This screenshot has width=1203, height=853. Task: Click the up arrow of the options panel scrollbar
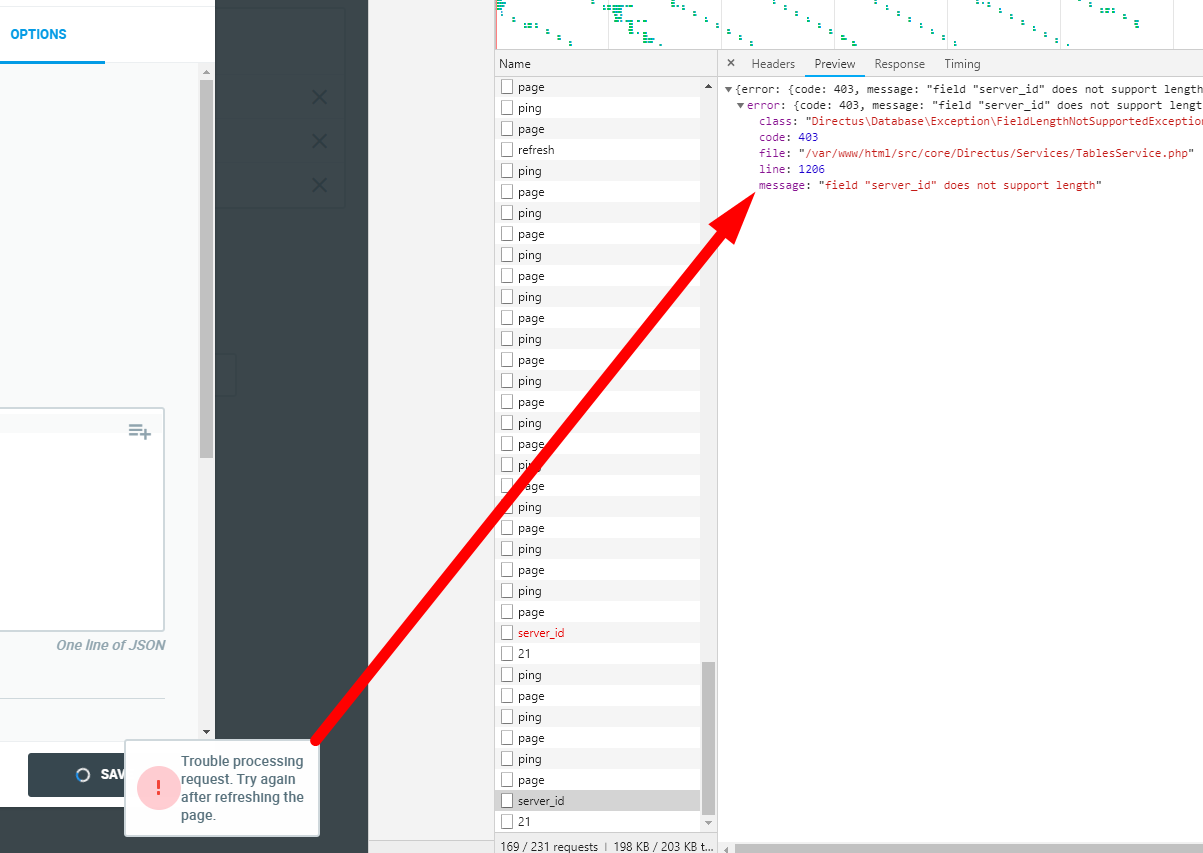[207, 70]
